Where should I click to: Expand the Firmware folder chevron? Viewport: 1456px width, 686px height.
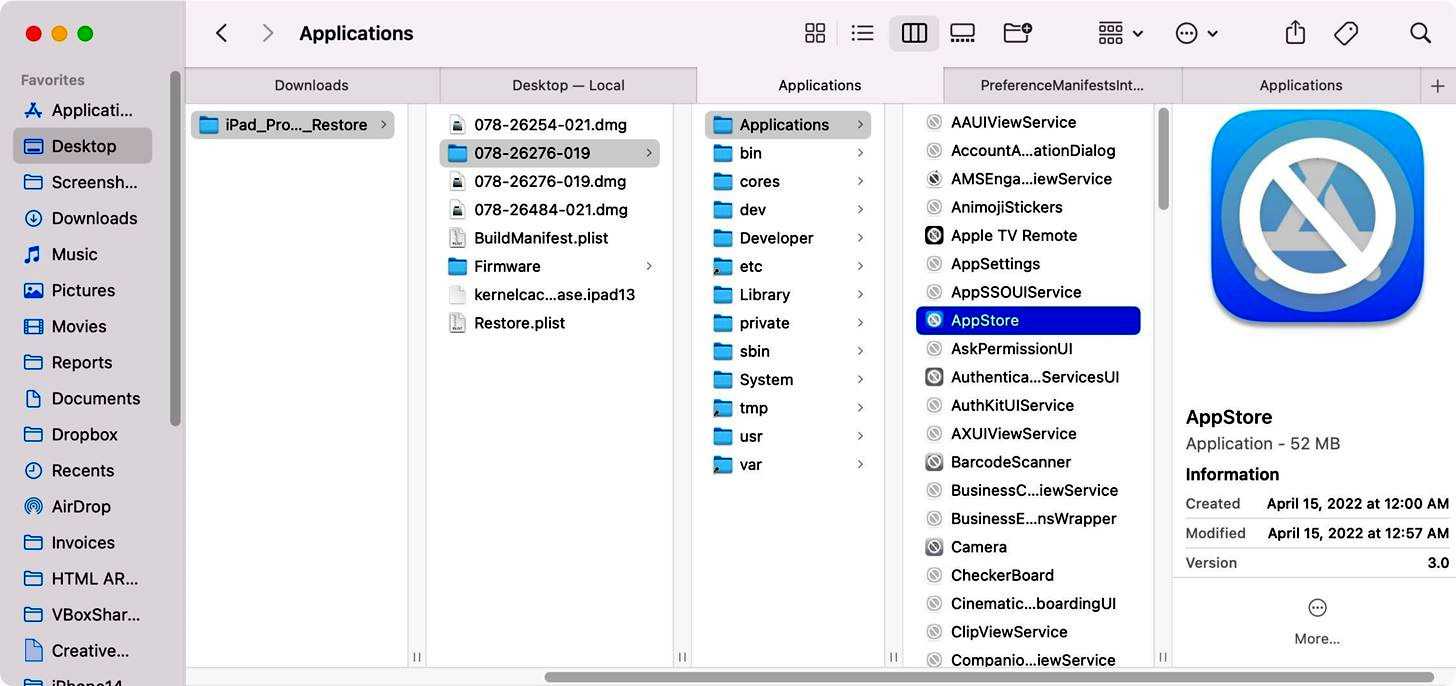tap(649, 266)
